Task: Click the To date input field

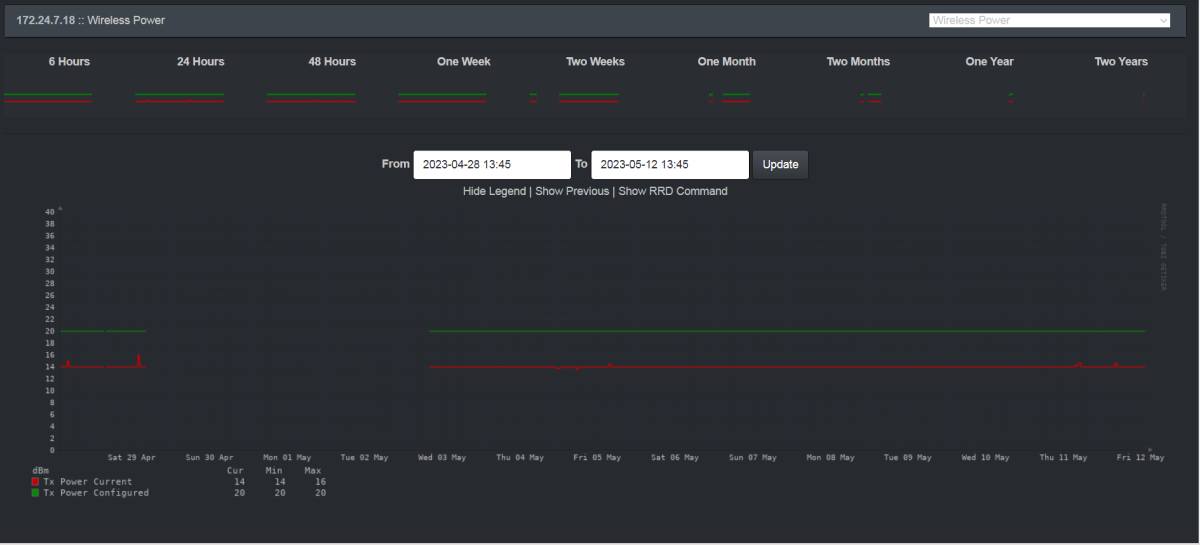Action: 670,164
